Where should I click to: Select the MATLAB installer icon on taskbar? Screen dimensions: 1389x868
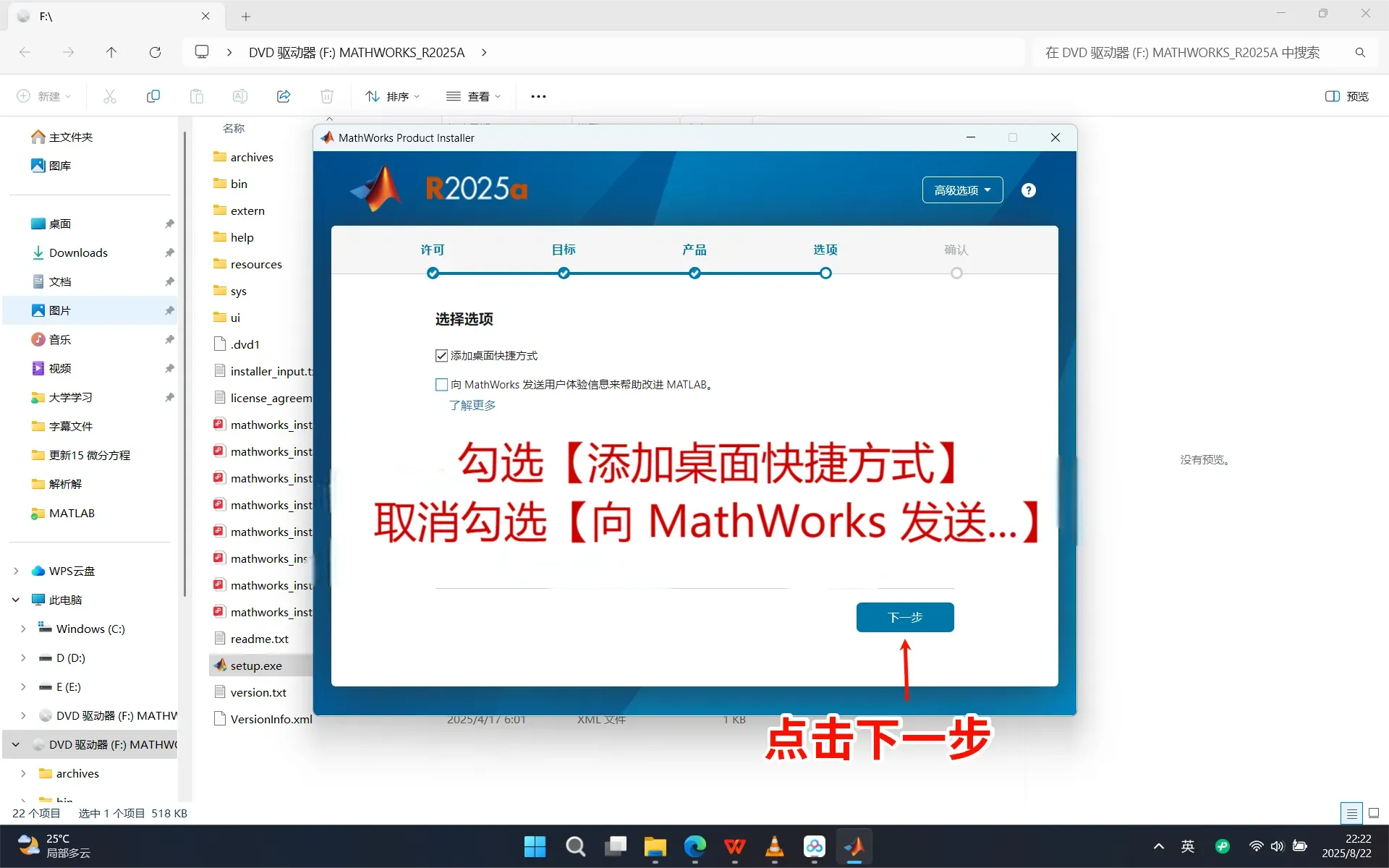854,846
